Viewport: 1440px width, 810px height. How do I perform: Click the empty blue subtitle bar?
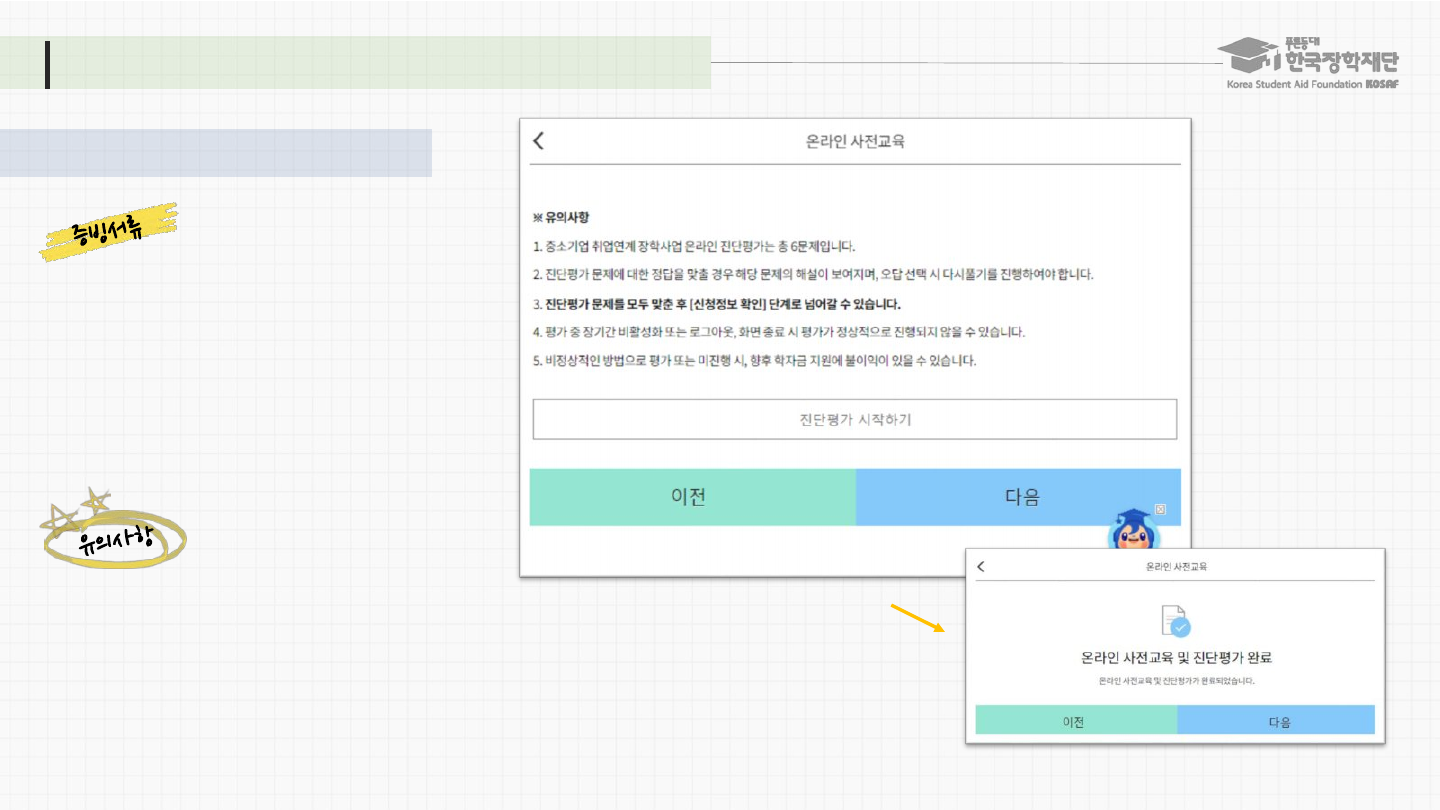pos(216,153)
